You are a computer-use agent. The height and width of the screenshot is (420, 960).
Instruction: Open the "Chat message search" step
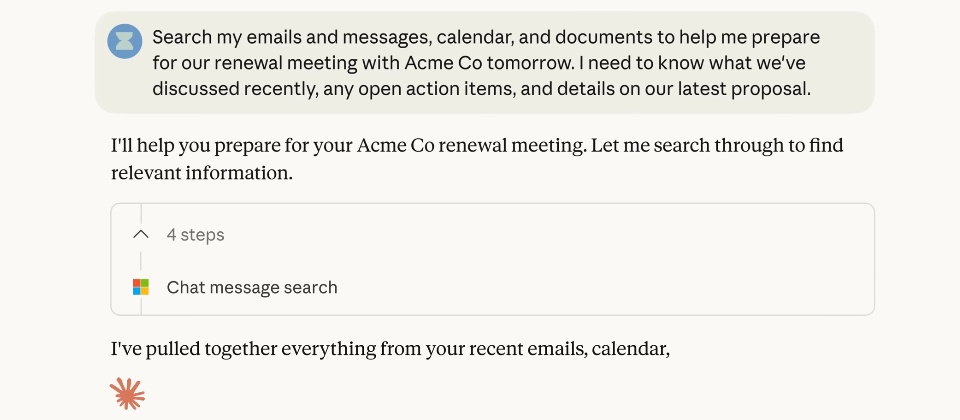252,287
